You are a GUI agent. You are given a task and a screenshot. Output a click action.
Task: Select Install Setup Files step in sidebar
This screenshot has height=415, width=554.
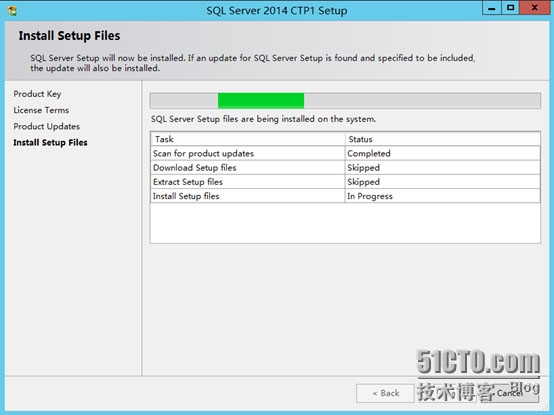pyautogui.click(x=50, y=143)
